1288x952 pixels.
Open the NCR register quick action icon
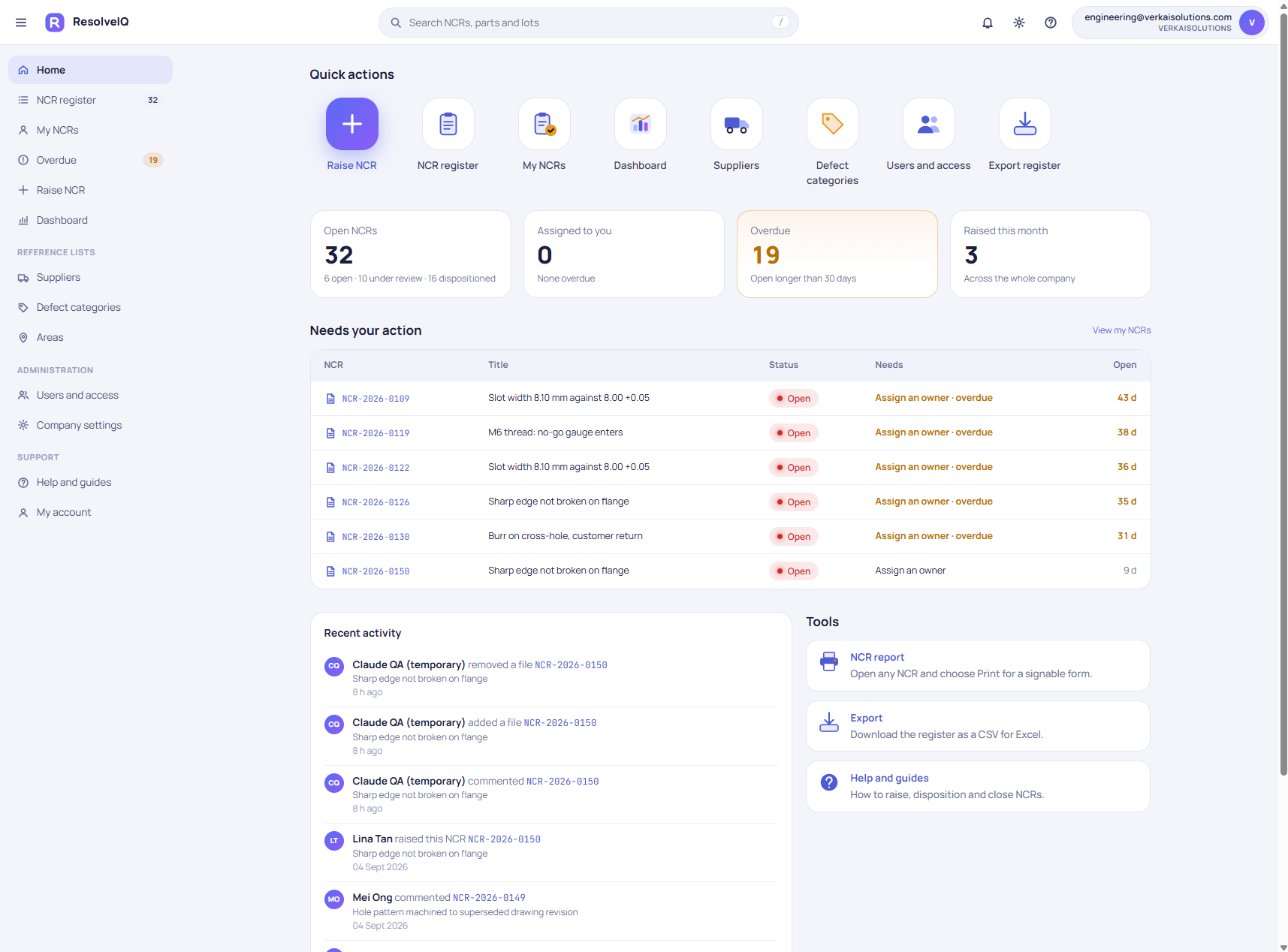pyautogui.click(x=448, y=124)
